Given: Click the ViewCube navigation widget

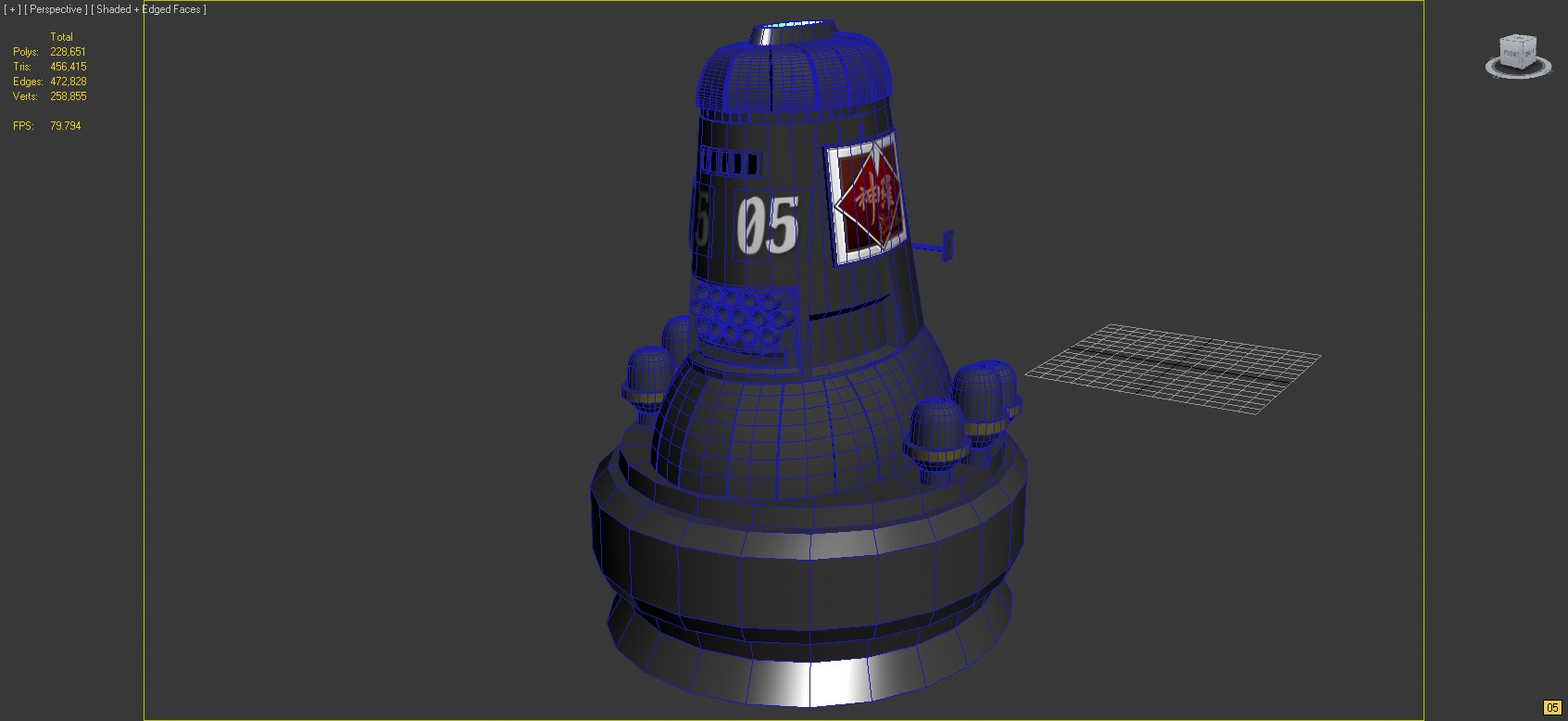Looking at the screenshot, I should 1517,51.
